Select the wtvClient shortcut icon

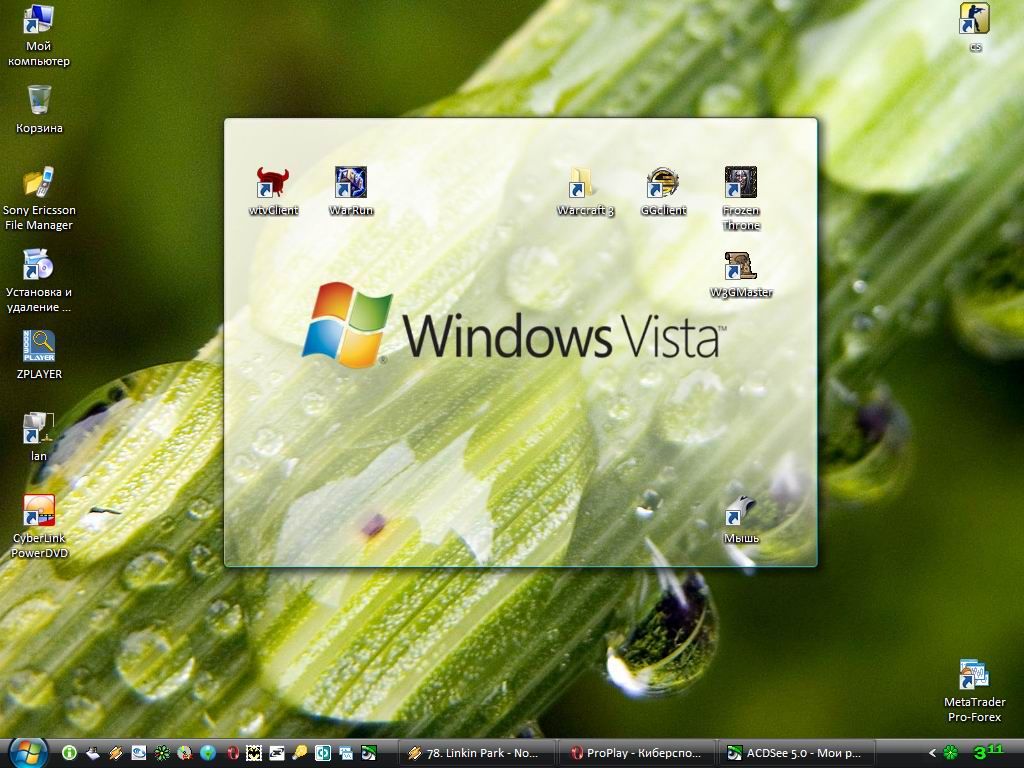point(273,191)
